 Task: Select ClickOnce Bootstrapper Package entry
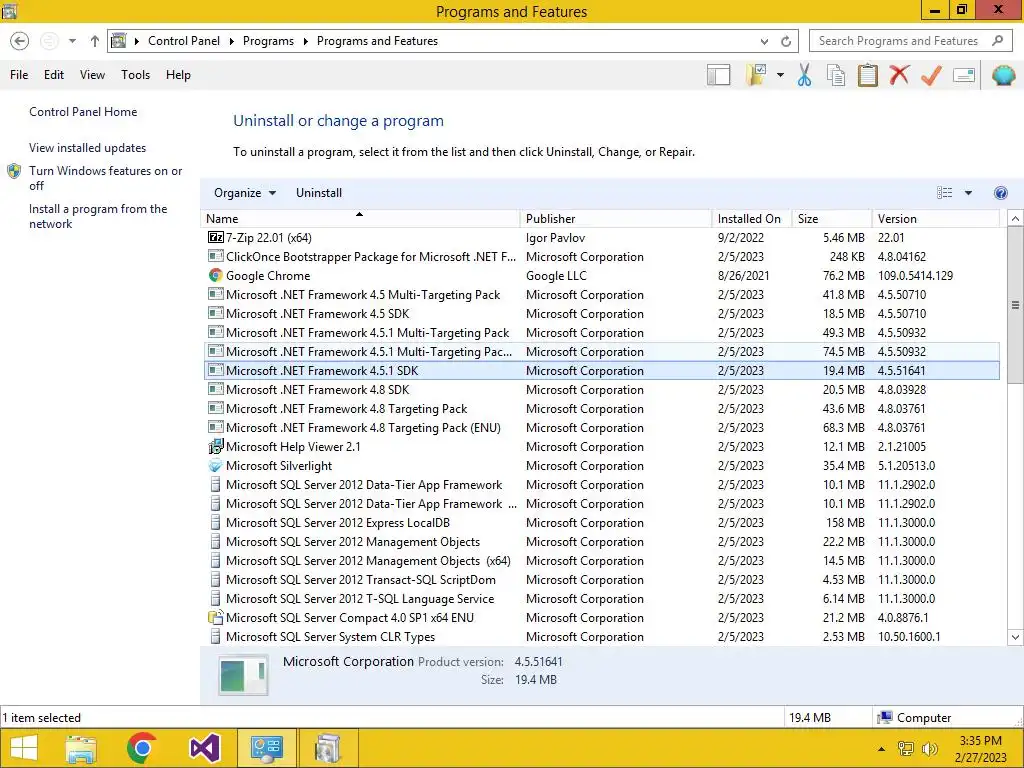(601, 257)
